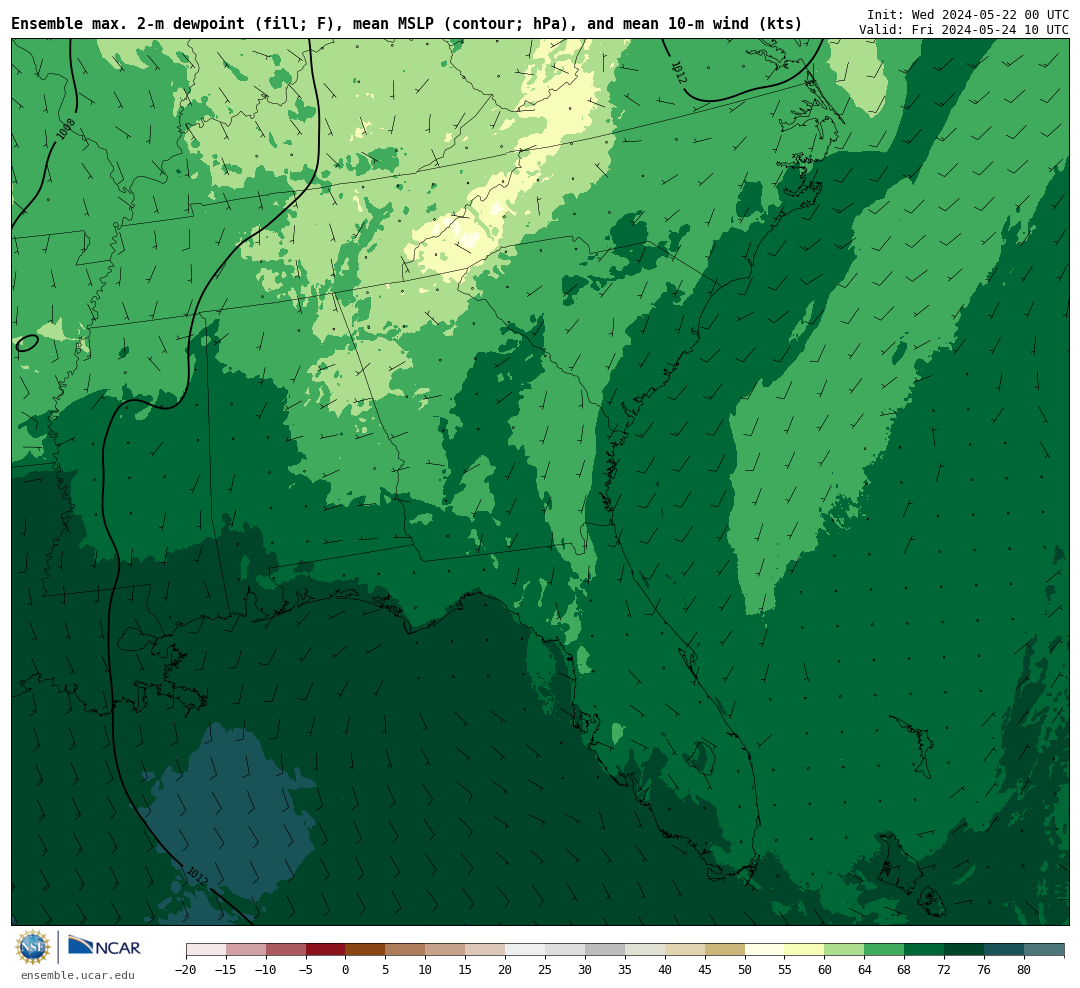Click the 30 colorbar tick label

coord(585,969)
